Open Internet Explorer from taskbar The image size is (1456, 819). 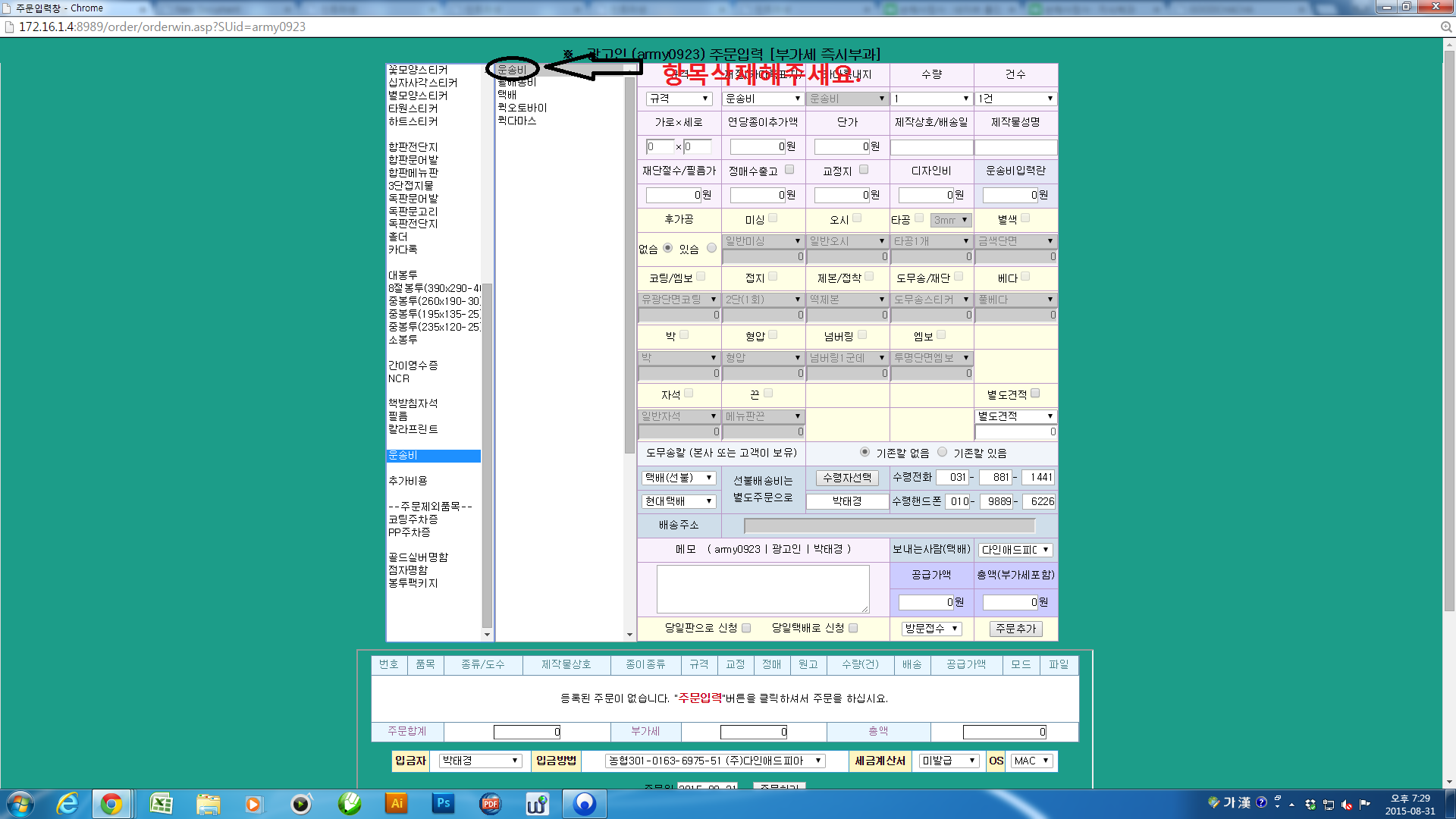(67, 804)
